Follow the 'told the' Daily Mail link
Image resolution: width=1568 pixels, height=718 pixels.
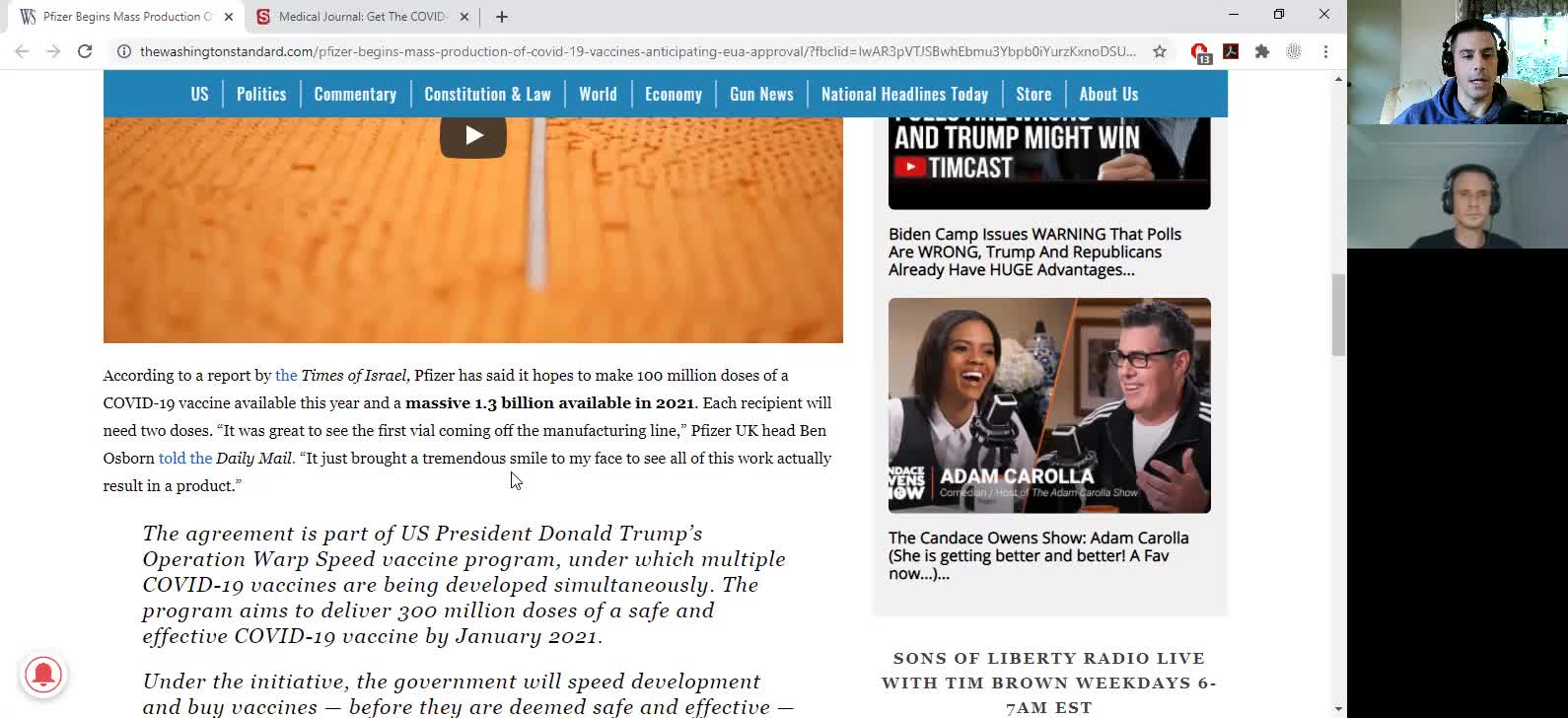tap(185, 459)
